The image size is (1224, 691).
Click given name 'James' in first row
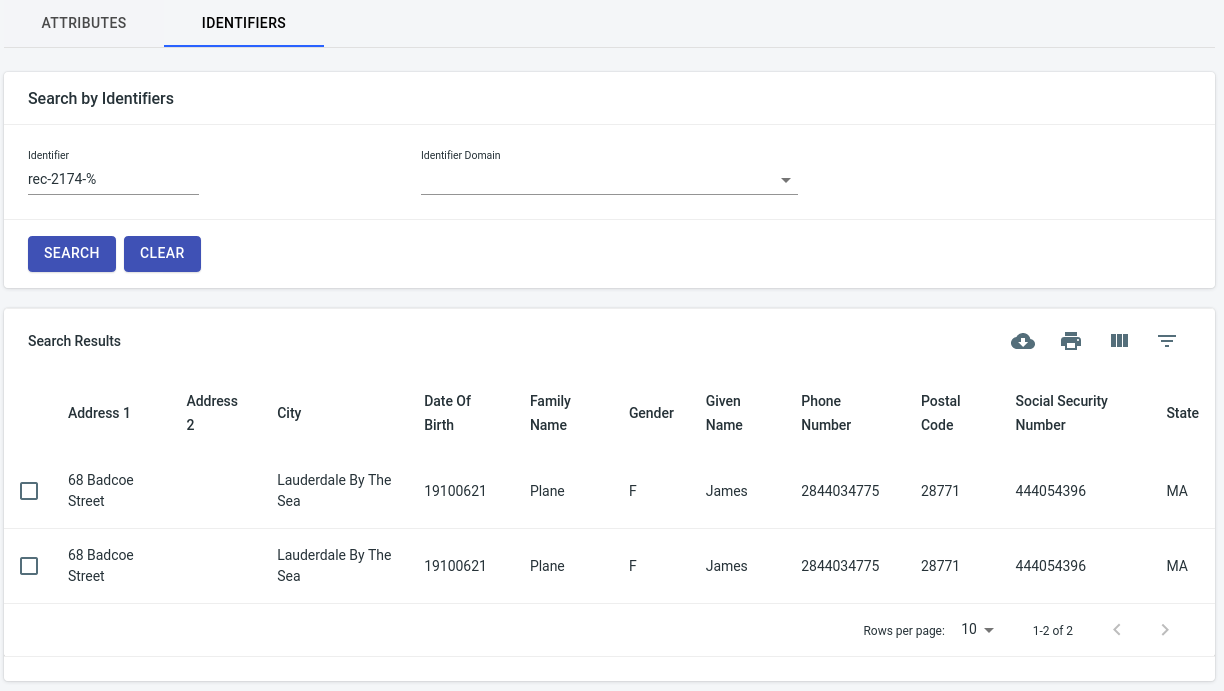click(x=726, y=491)
